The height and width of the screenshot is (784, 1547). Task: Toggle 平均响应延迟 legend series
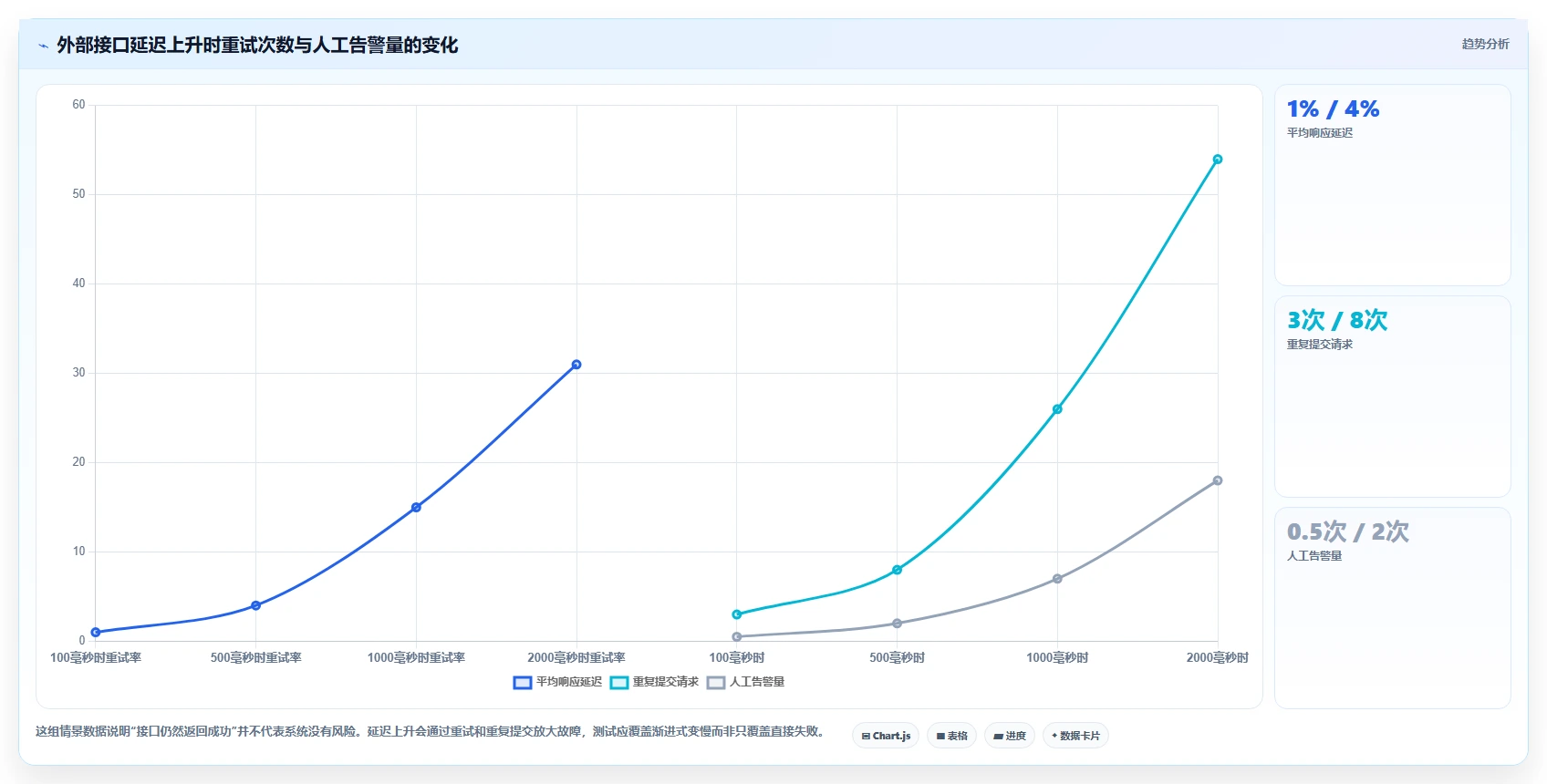pyautogui.click(x=557, y=682)
